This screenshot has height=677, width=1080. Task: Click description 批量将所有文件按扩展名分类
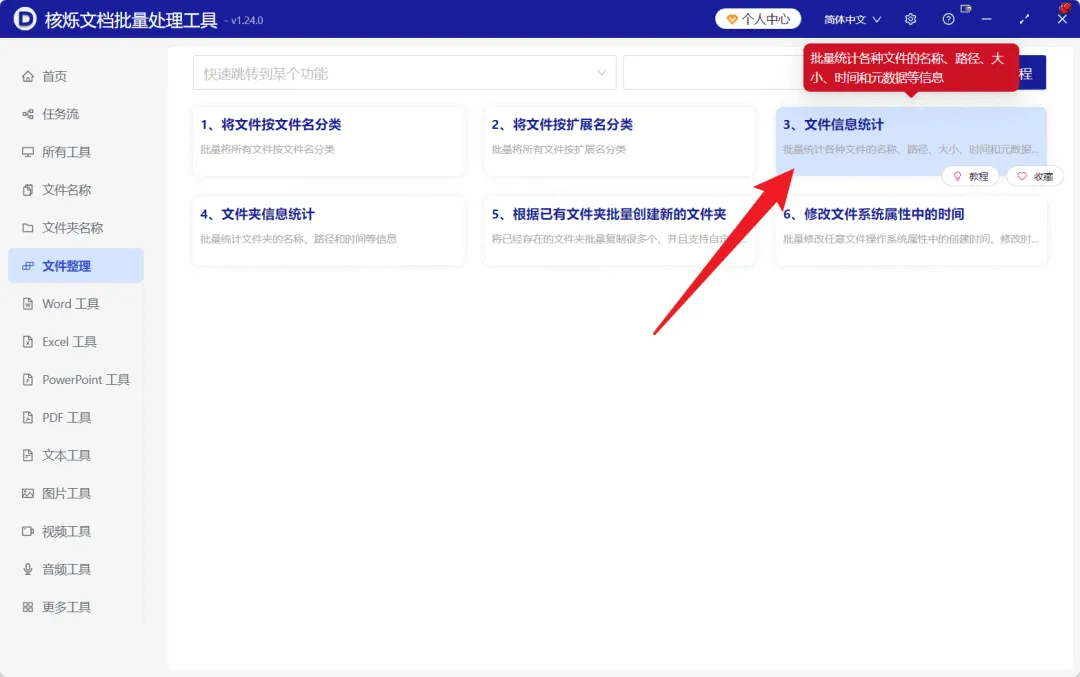(559, 149)
